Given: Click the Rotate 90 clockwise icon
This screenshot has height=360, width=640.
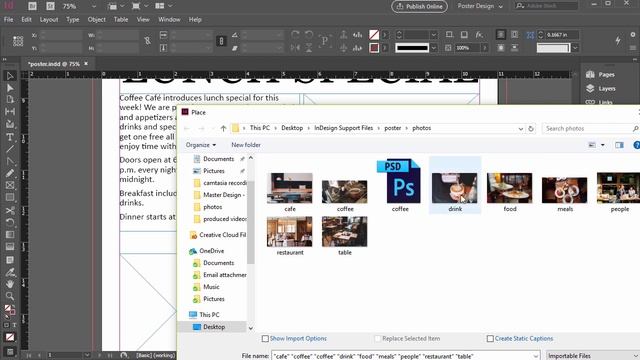Looking at the screenshot, I should click(295, 35).
